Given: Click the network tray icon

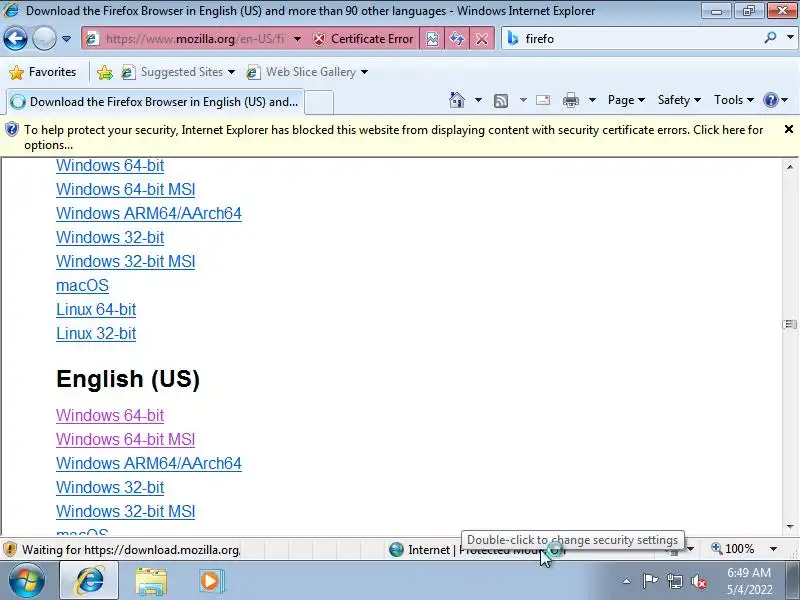Looking at the screenshot, I should tap(674, 581).
